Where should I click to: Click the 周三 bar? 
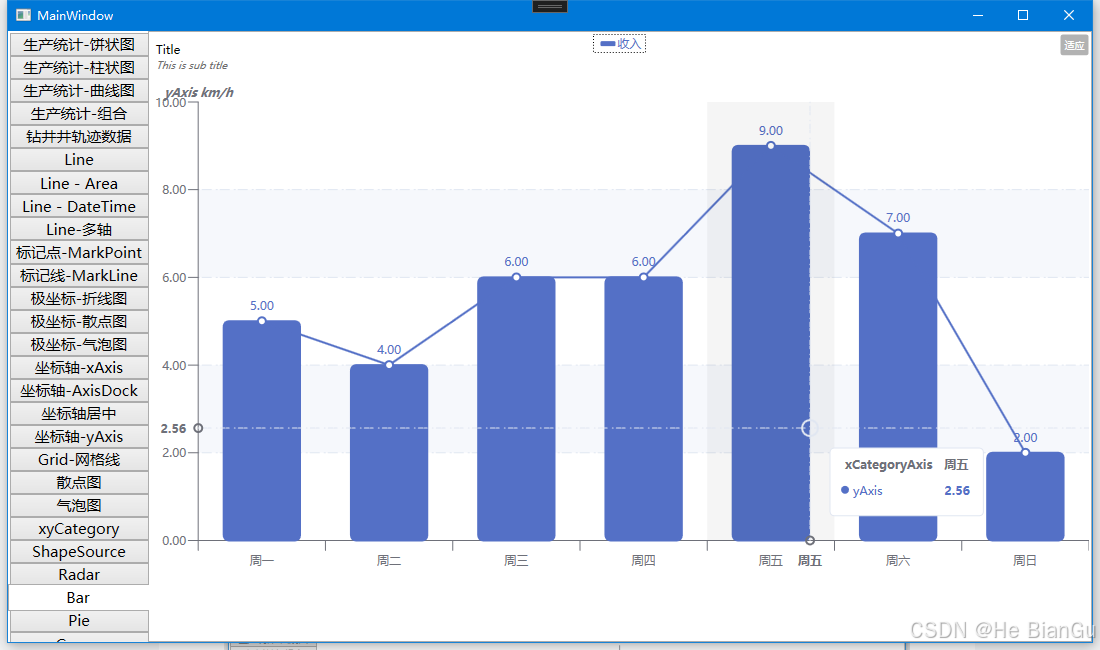coord(516,409)
